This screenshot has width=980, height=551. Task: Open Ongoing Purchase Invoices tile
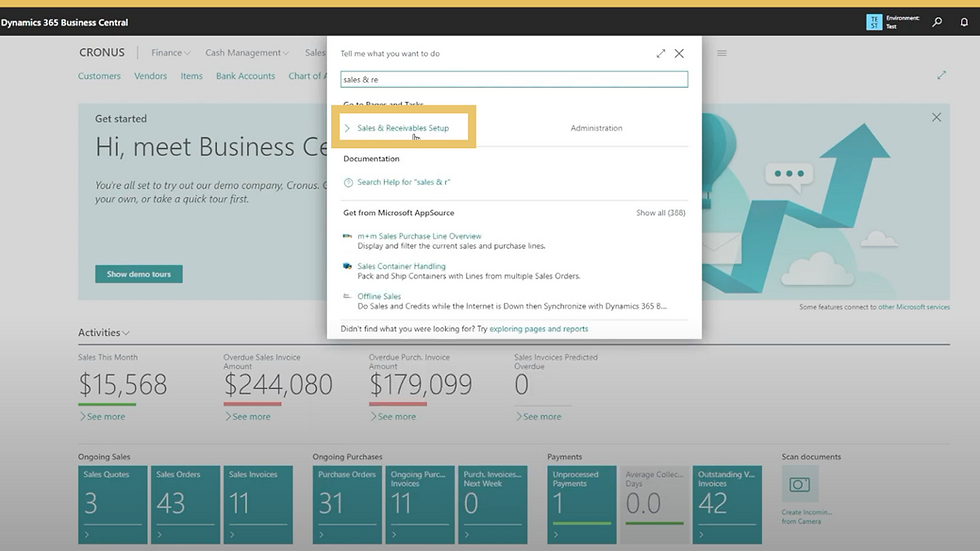coord(420,505)
